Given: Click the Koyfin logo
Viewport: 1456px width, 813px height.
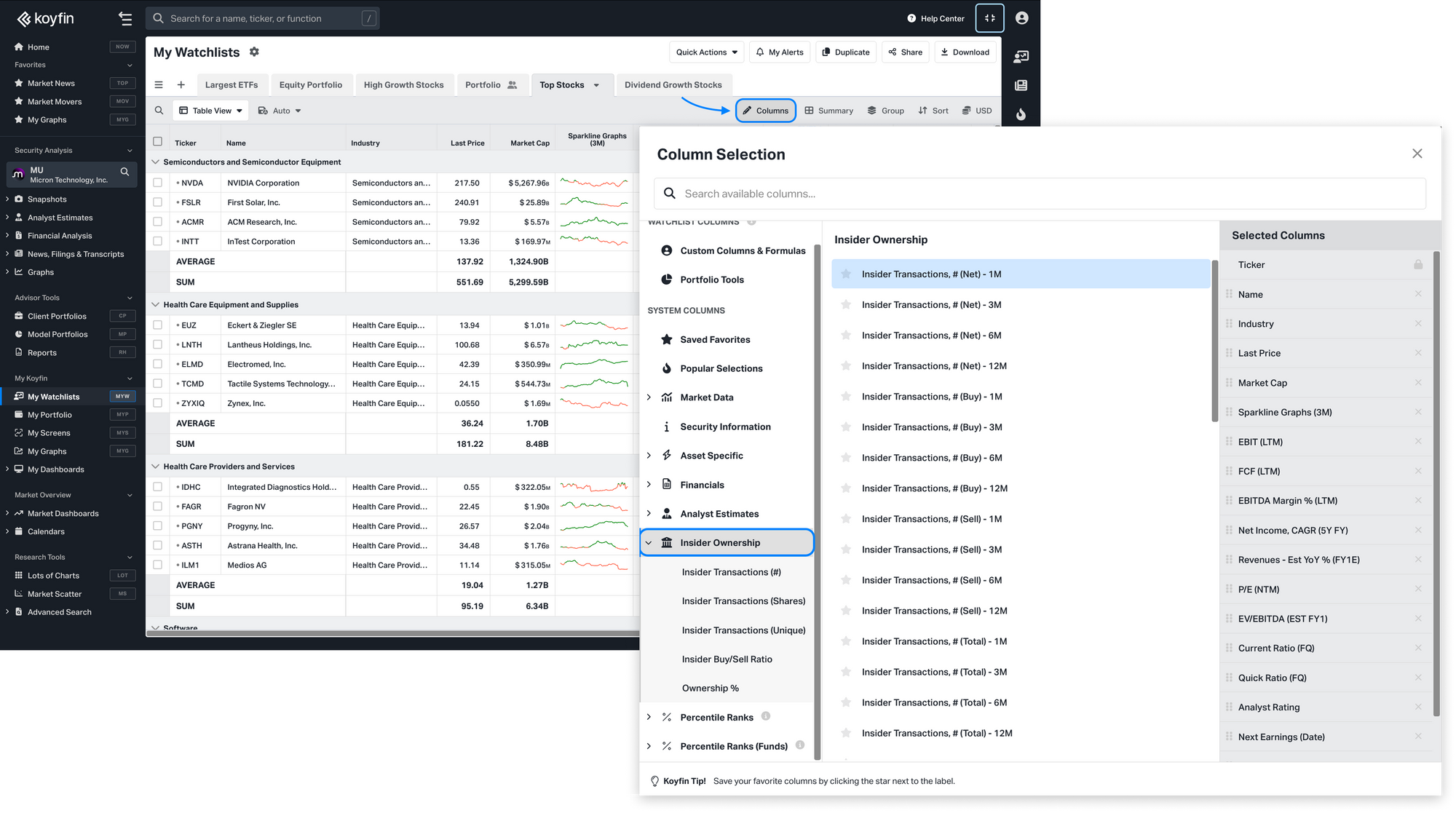Looking at the screenshot, I should pyautogui.click(x=45, y=19).
